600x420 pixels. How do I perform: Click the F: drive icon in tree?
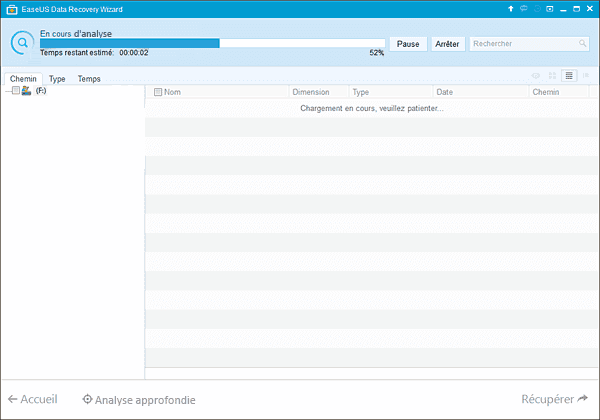(26, 91)
